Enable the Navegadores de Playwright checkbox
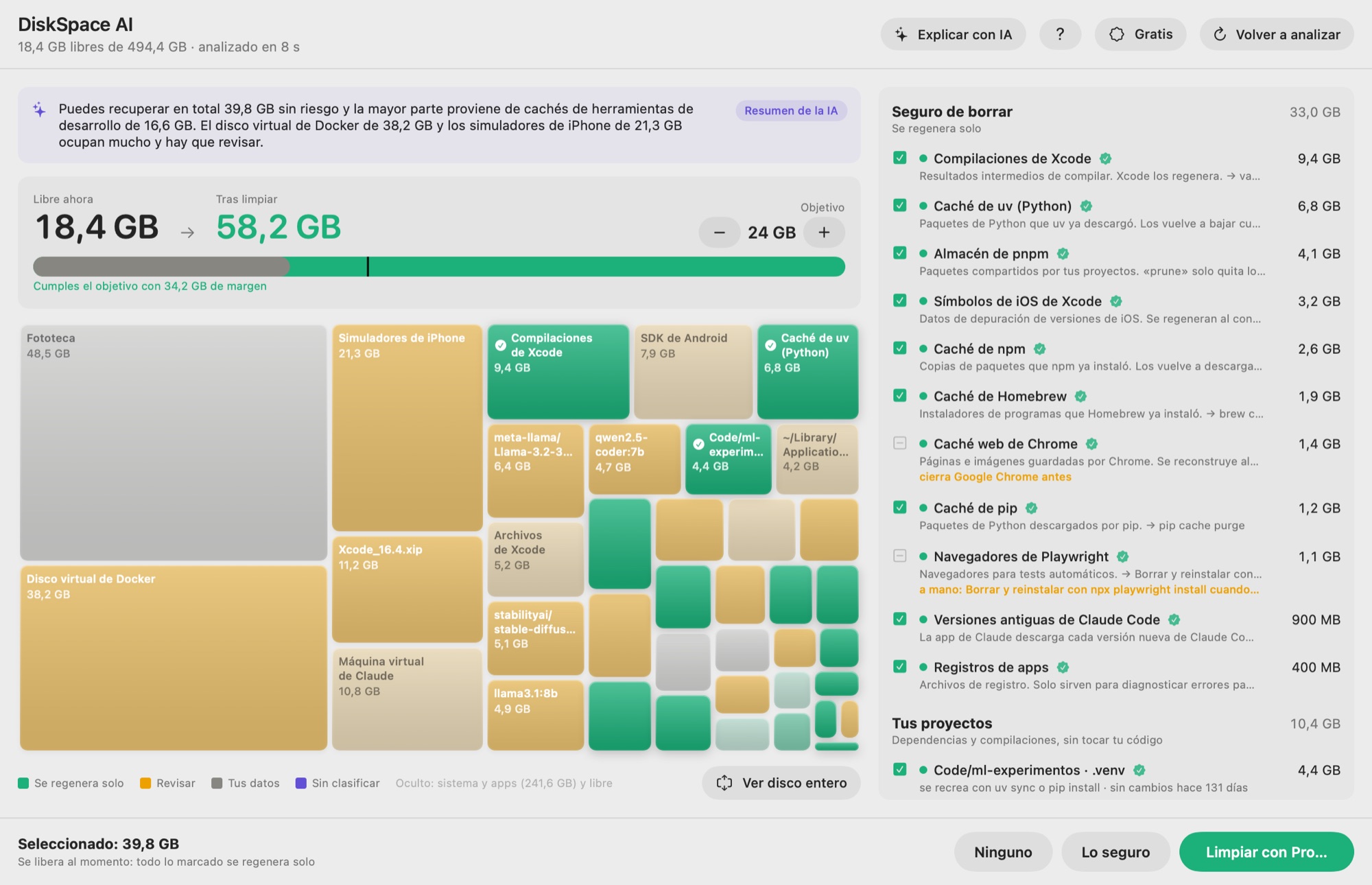The height and width of the screenshot is (885, 1372). 900,556
